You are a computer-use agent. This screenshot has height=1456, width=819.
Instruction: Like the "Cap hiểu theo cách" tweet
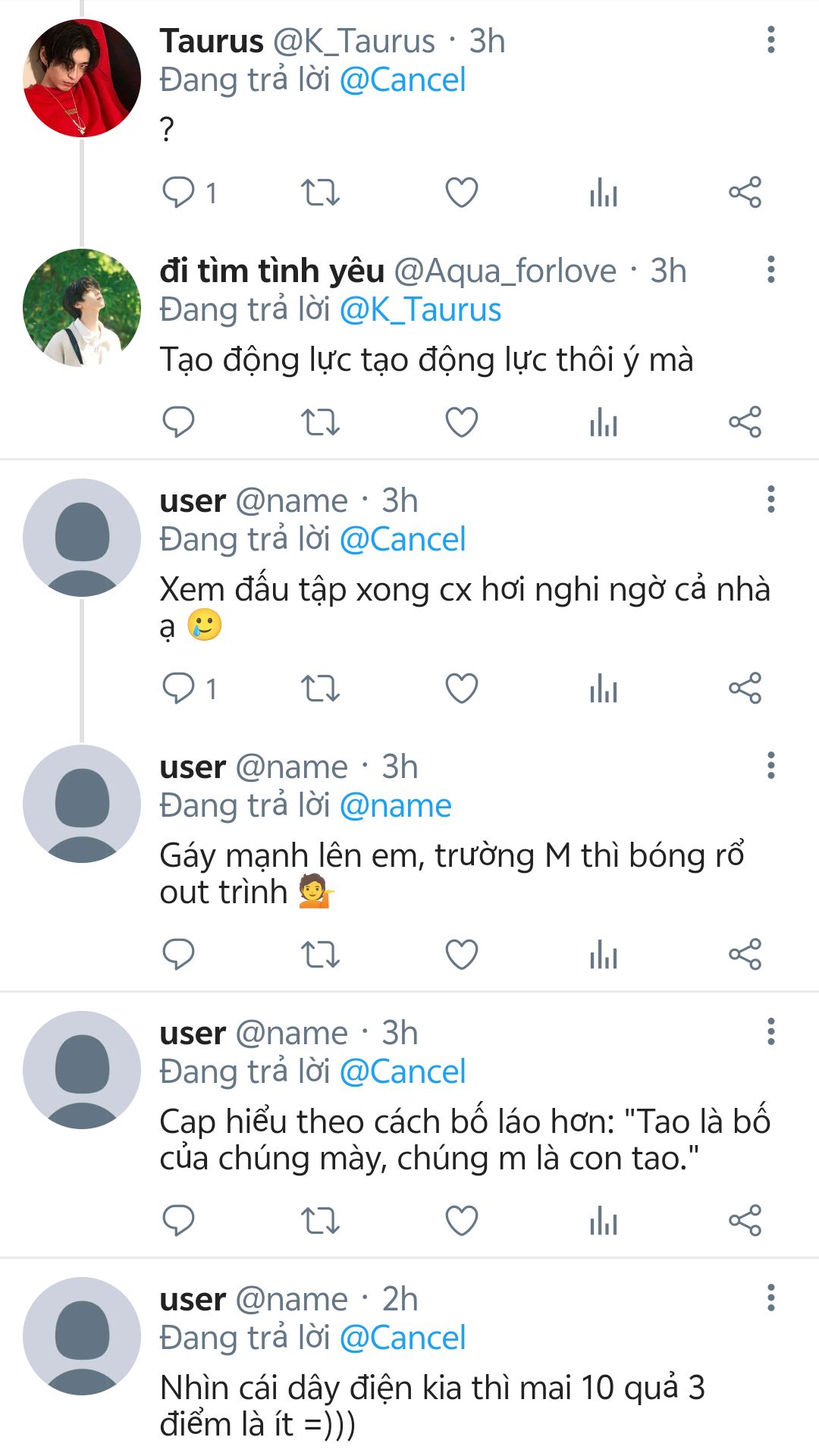coord(461,1221)
